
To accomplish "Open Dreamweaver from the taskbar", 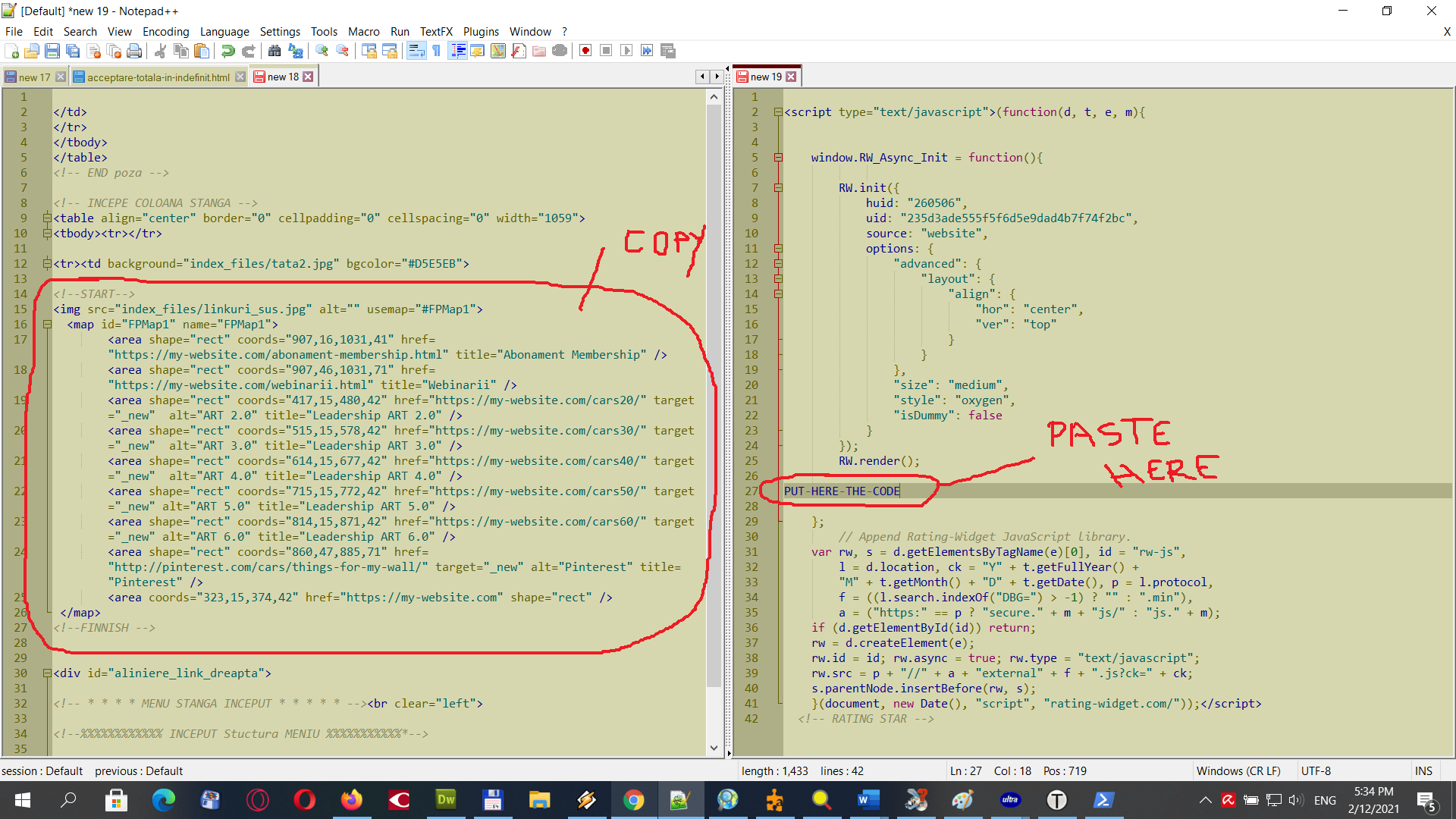I will click(x=446, y=800).
